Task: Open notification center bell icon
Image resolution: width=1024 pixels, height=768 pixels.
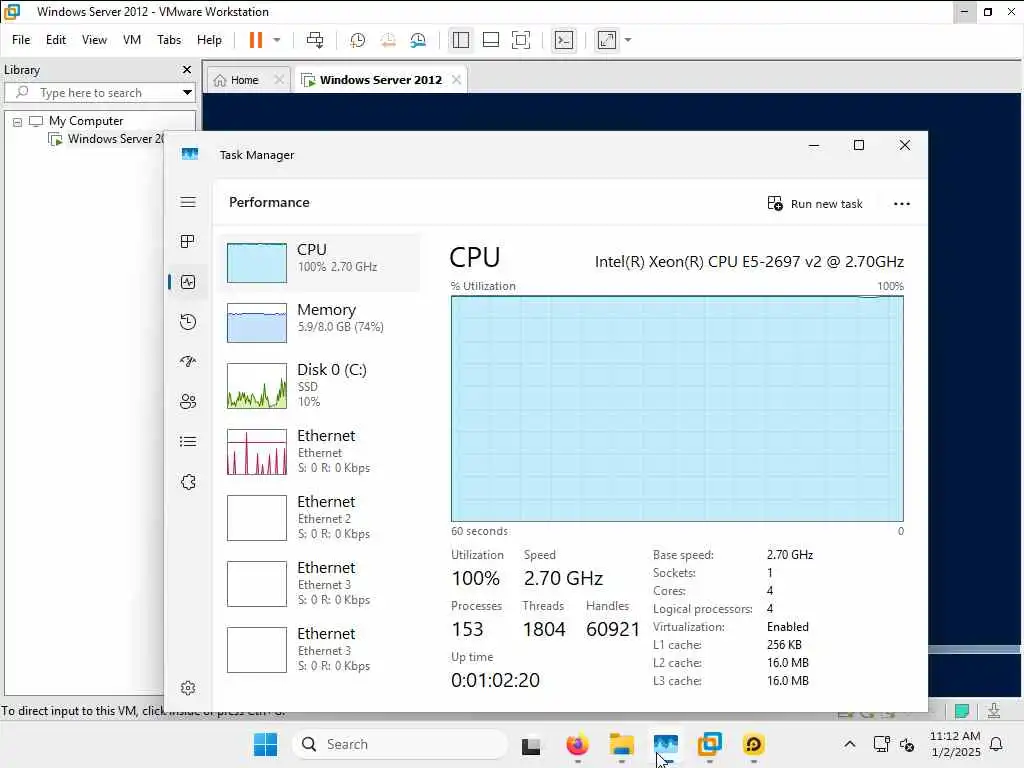Action: [x=997, y=744]
